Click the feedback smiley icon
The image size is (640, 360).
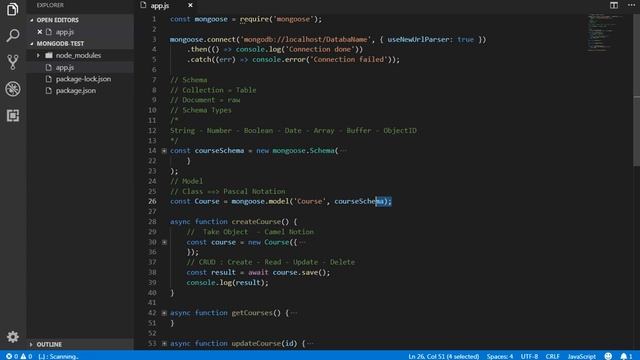tap(608, 356)
